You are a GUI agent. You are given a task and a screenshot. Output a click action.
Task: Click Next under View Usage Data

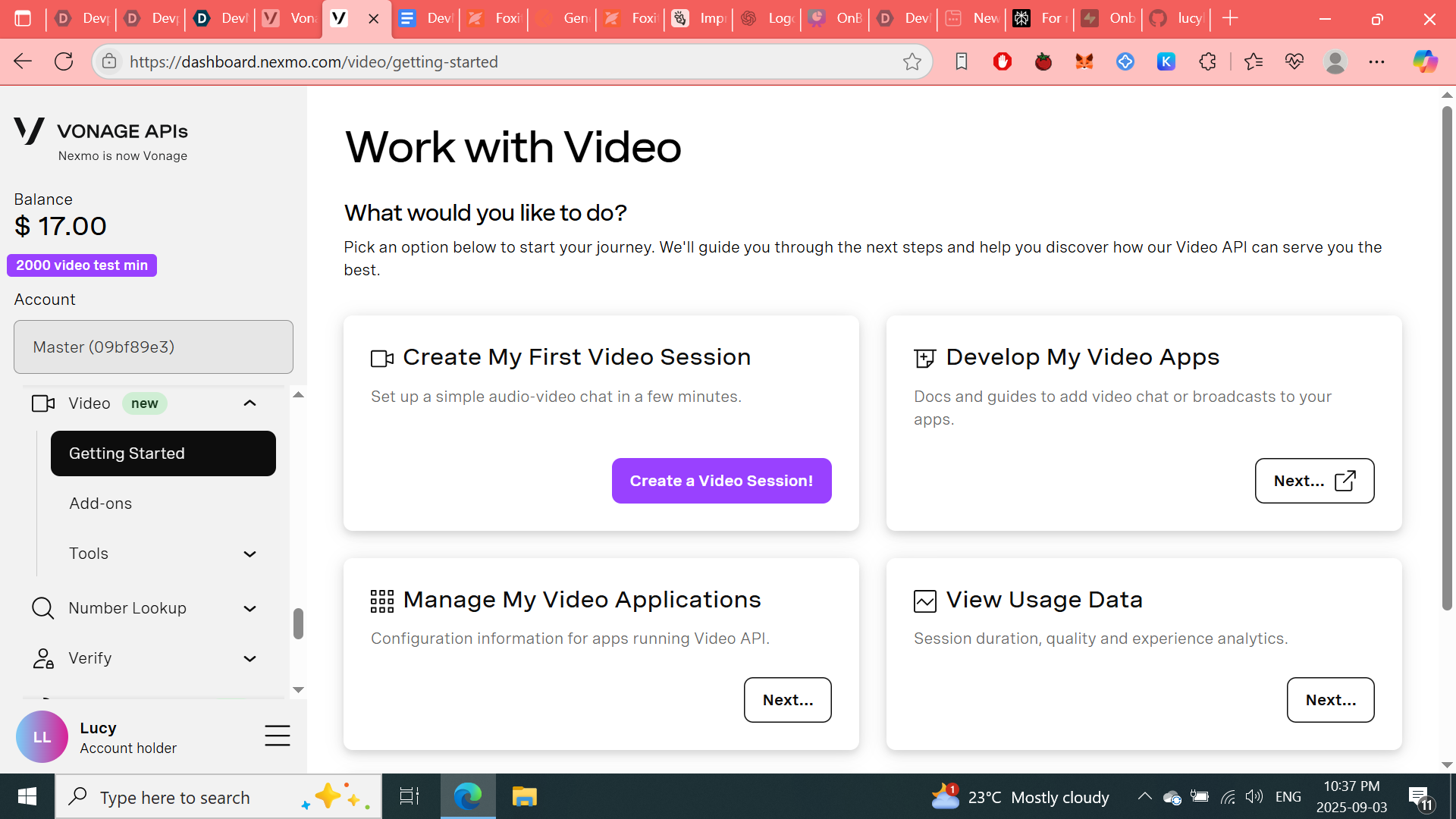pos(1330,700)
